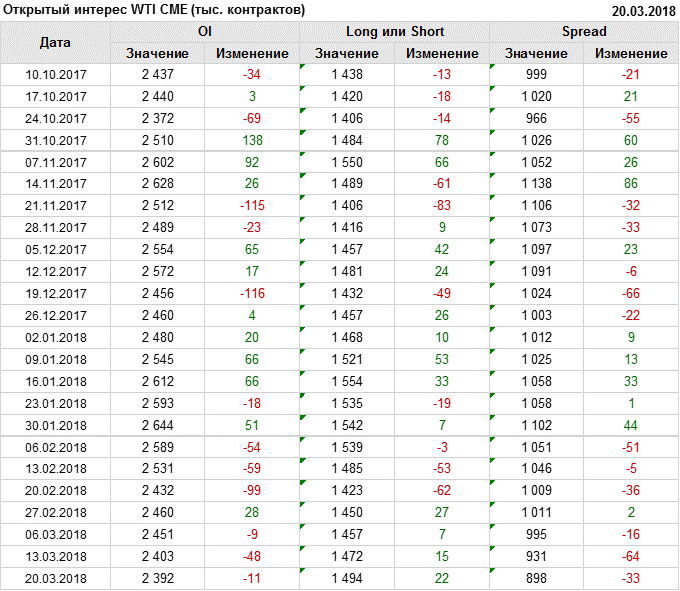
Task: Click green corner marker in 1 438 cell
Action: click(304, 67)
